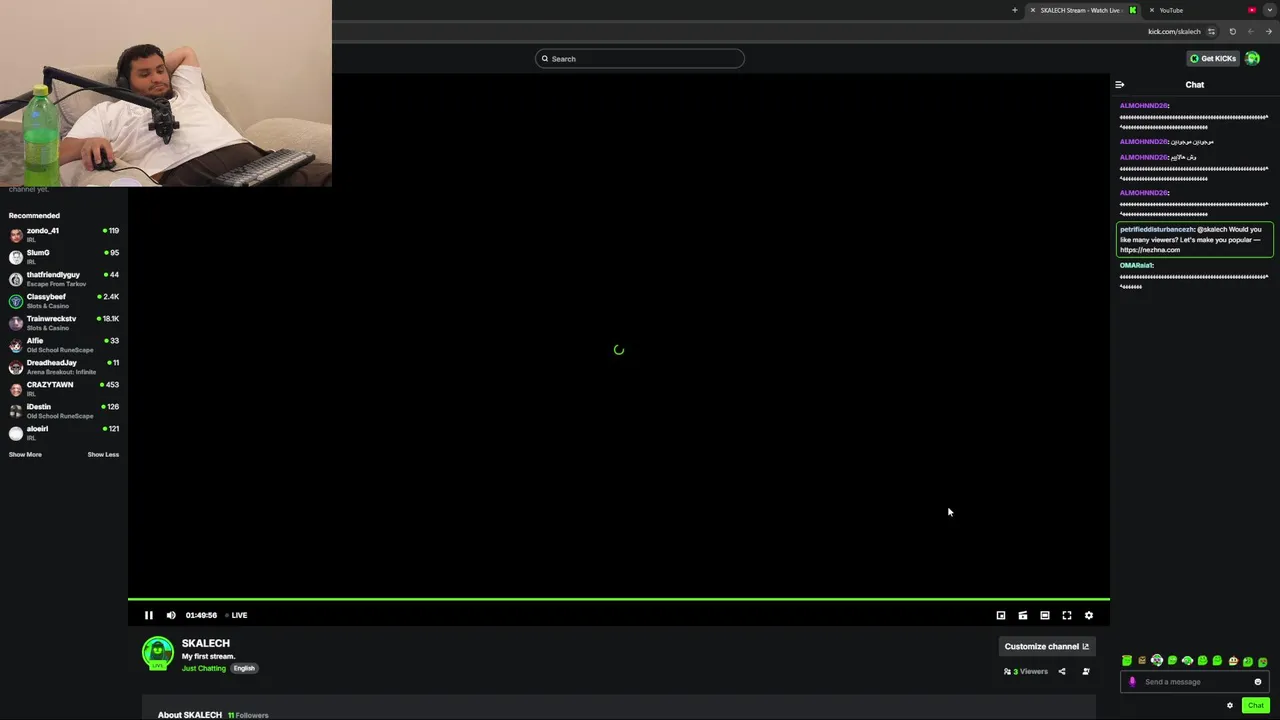1280x720 pixels.
Task: Select the SKALECH Stream browser tab
Action: 1080,10
